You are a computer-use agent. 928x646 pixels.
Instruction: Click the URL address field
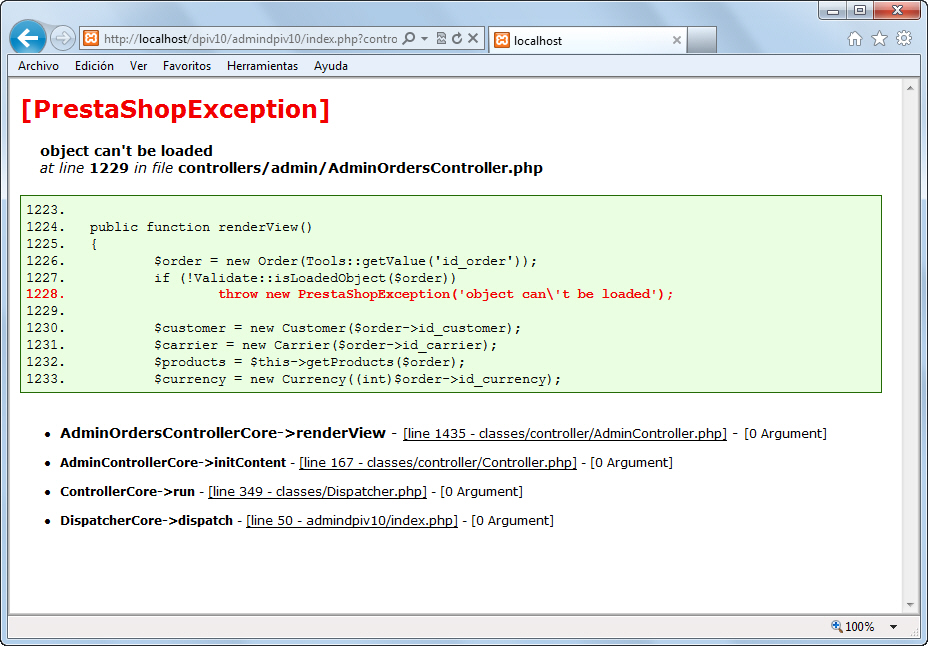[x=250, y=39]
